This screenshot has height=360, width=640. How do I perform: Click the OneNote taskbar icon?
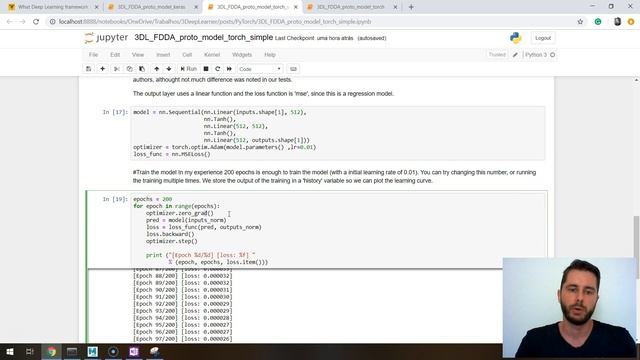[134, 351]
